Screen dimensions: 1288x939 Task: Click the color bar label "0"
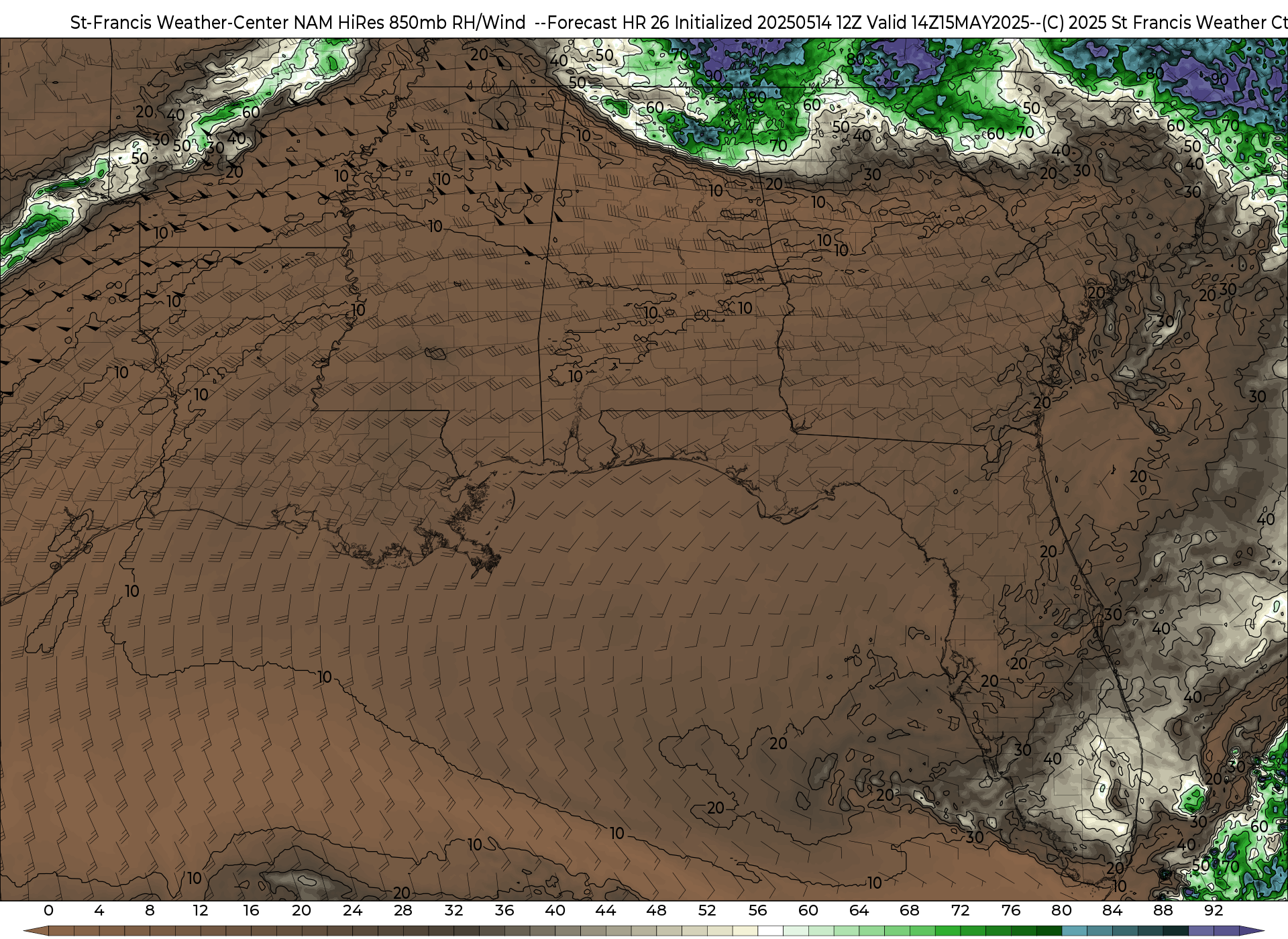pyautogui.click(x=48, y=911)
